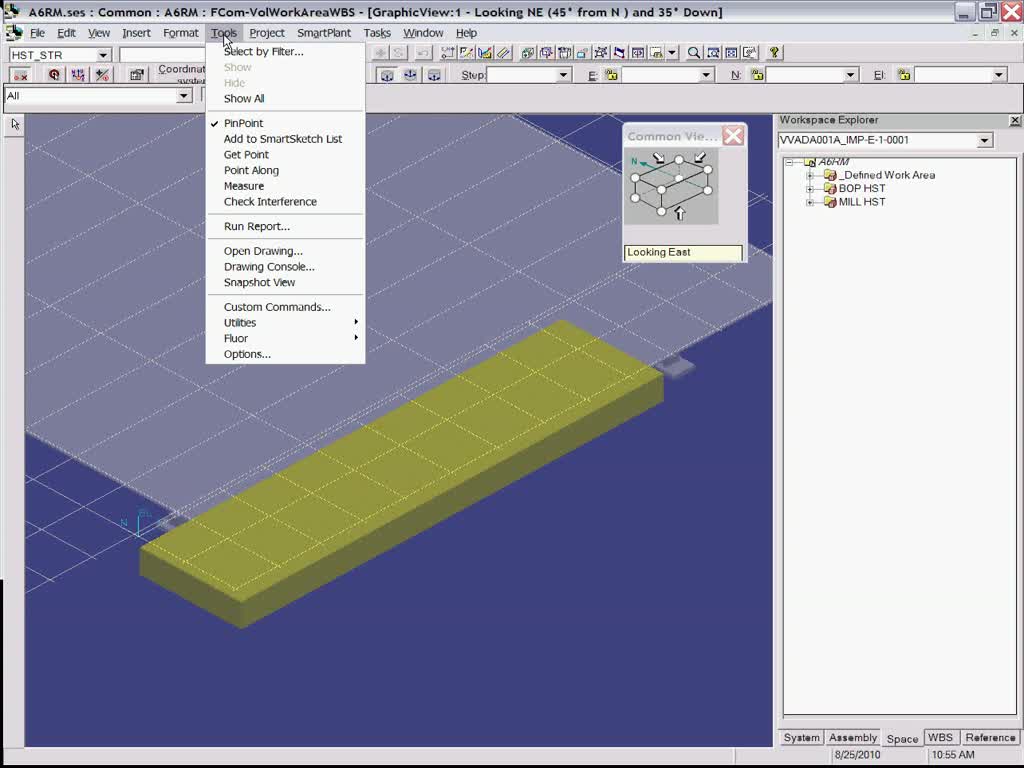Select the arrow pointer Select tool in left bar

[15, 124]
